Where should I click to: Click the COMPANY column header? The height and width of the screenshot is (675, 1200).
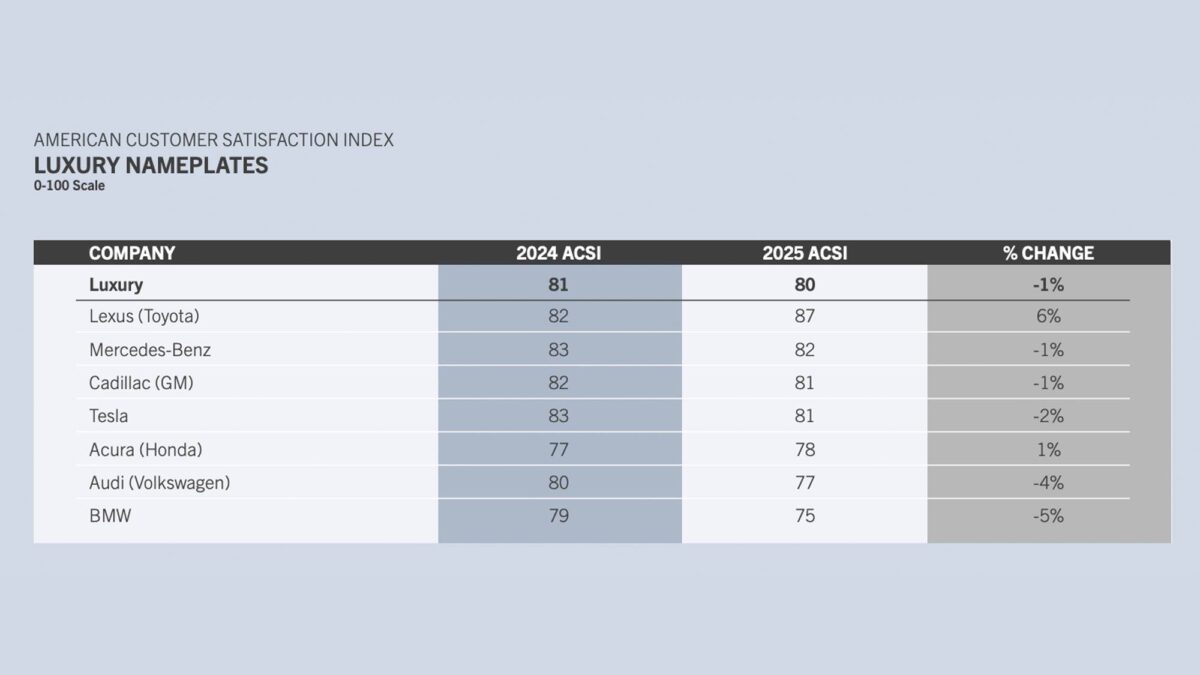click(132, 253)
